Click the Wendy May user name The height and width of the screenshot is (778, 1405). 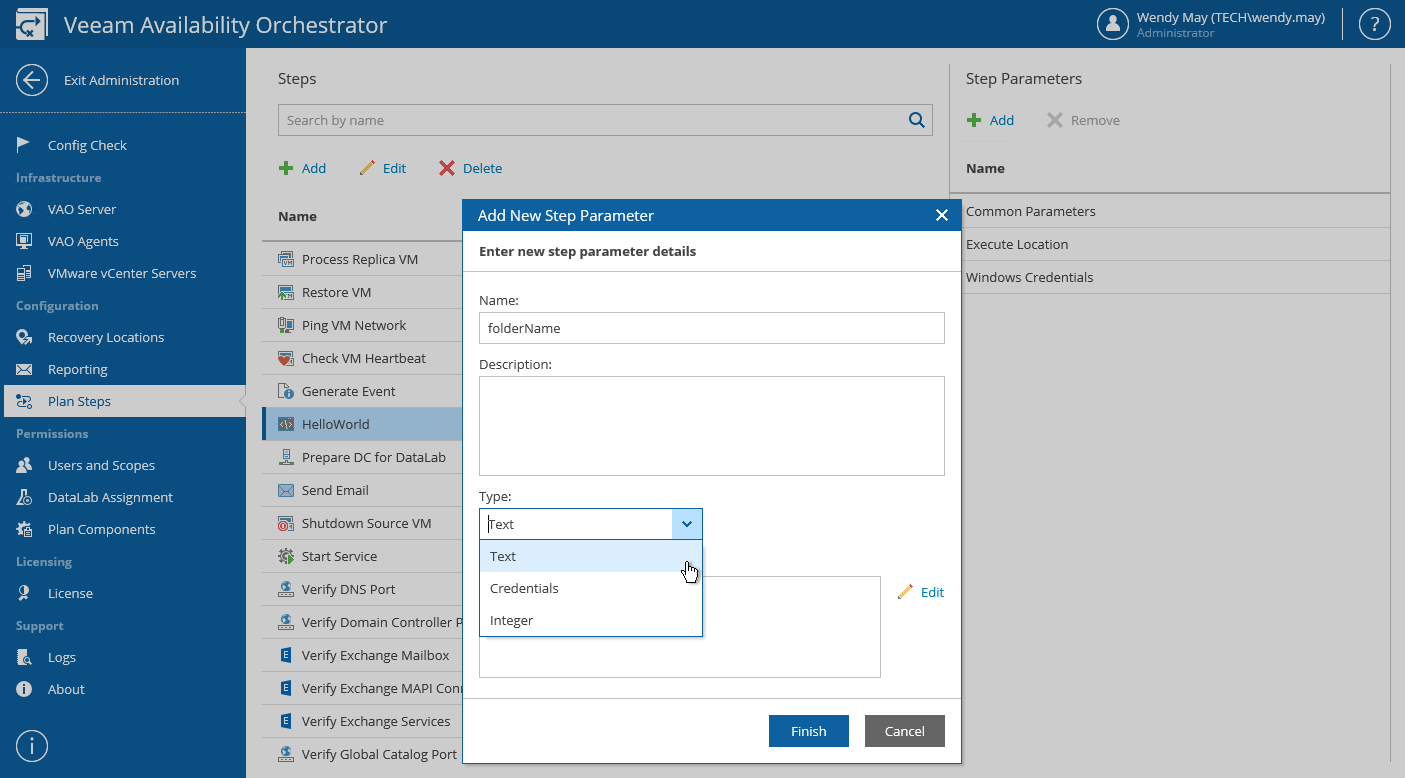pos(1231,17)
